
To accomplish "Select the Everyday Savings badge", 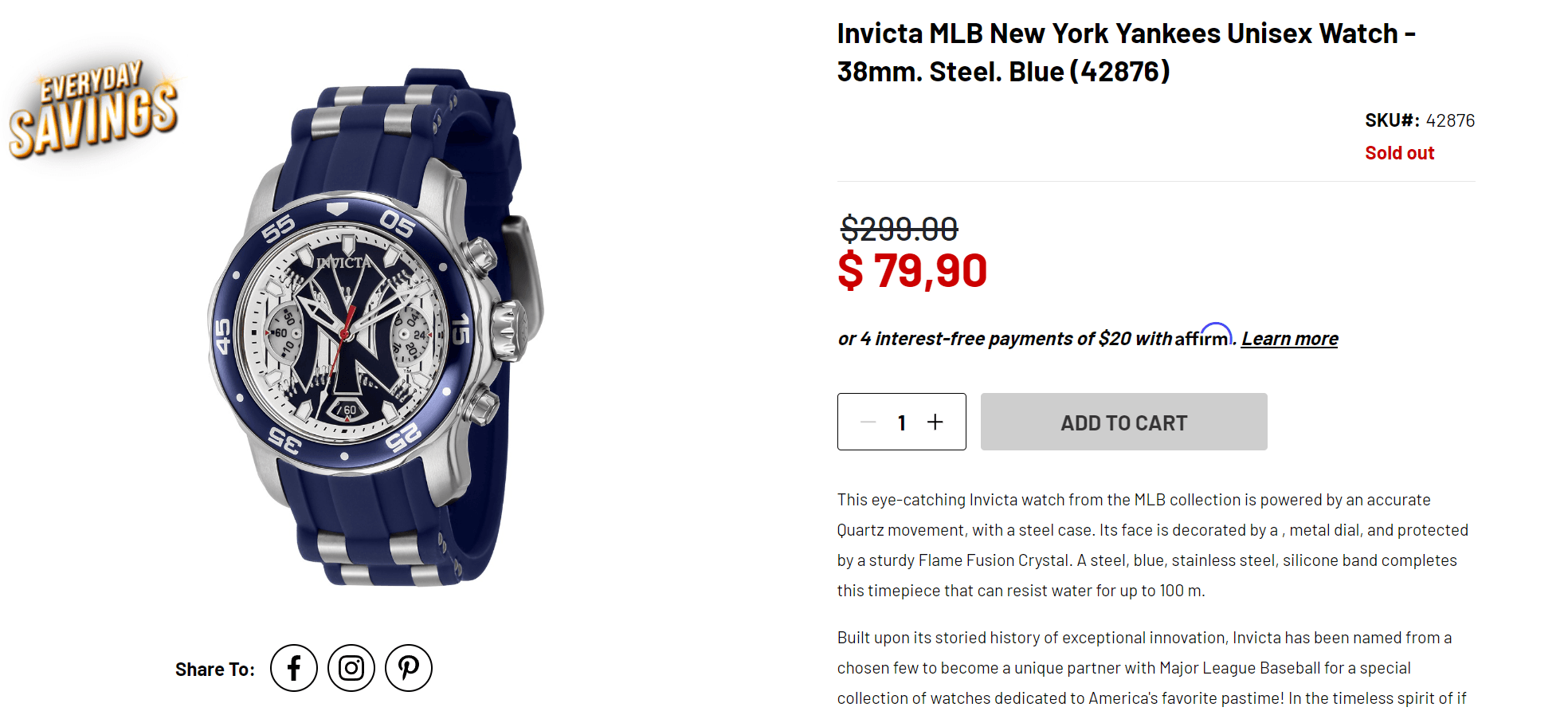I will click(93, 109).
